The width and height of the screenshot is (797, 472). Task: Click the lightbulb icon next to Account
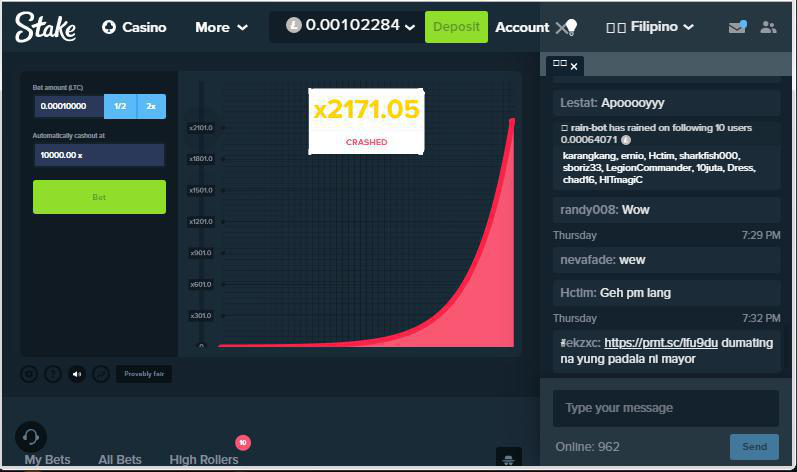(571, 27)
